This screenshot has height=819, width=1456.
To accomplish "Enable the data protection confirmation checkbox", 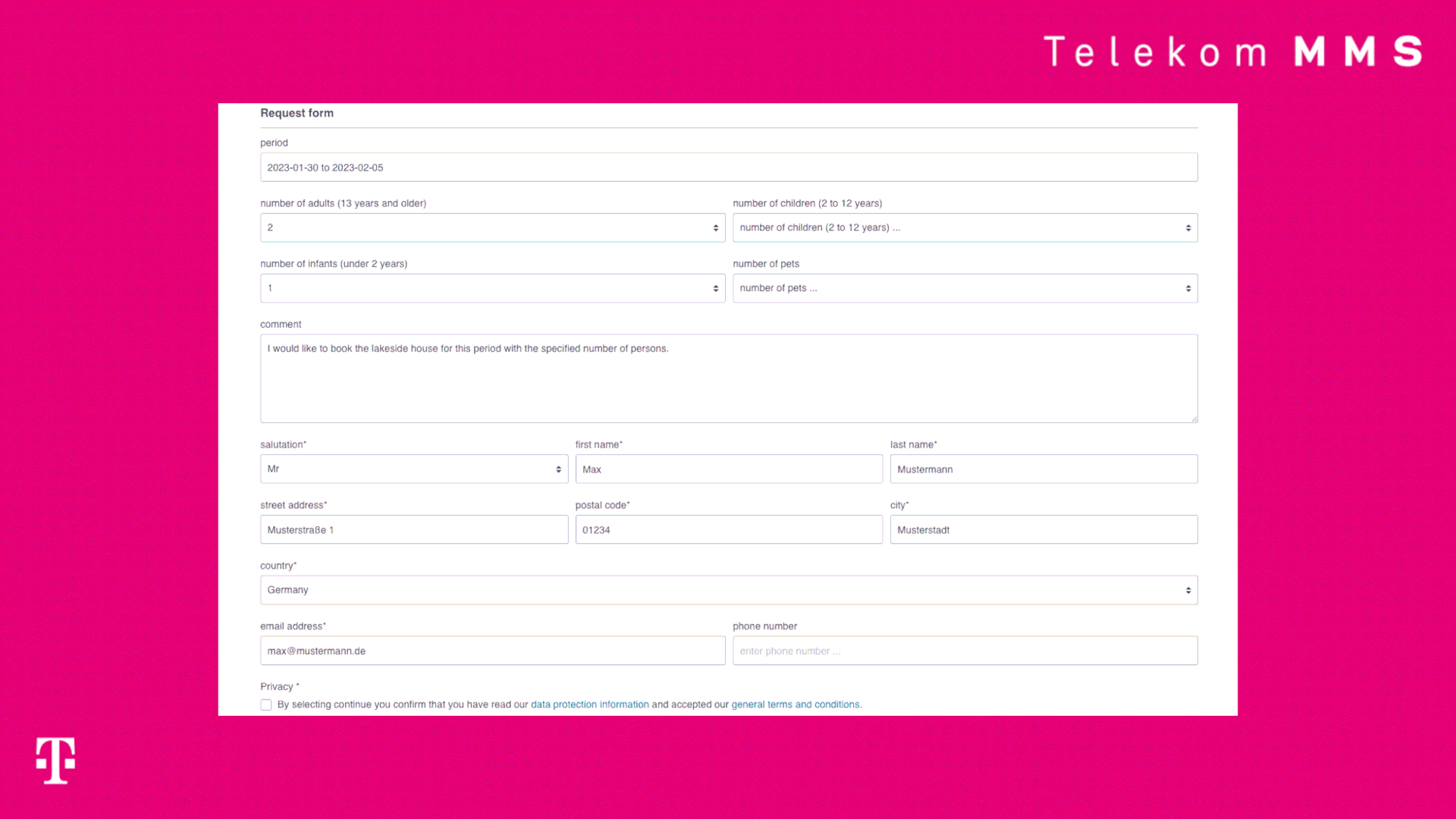I will click(x=265, y=704).
